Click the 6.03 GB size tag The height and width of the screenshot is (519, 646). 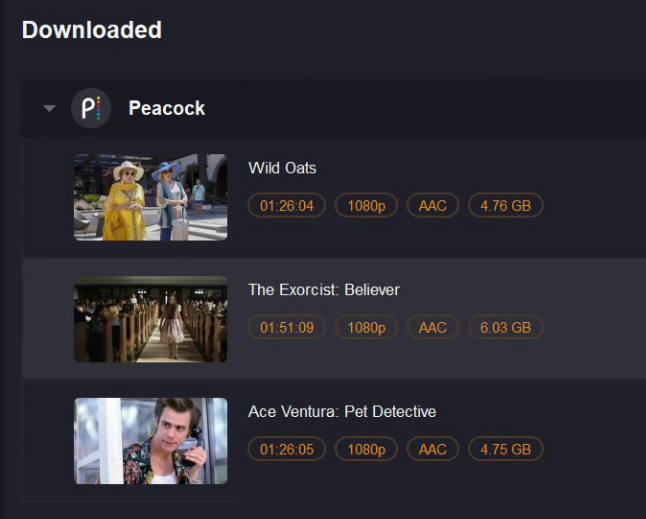pyautogui.click(x=505, y=327)
